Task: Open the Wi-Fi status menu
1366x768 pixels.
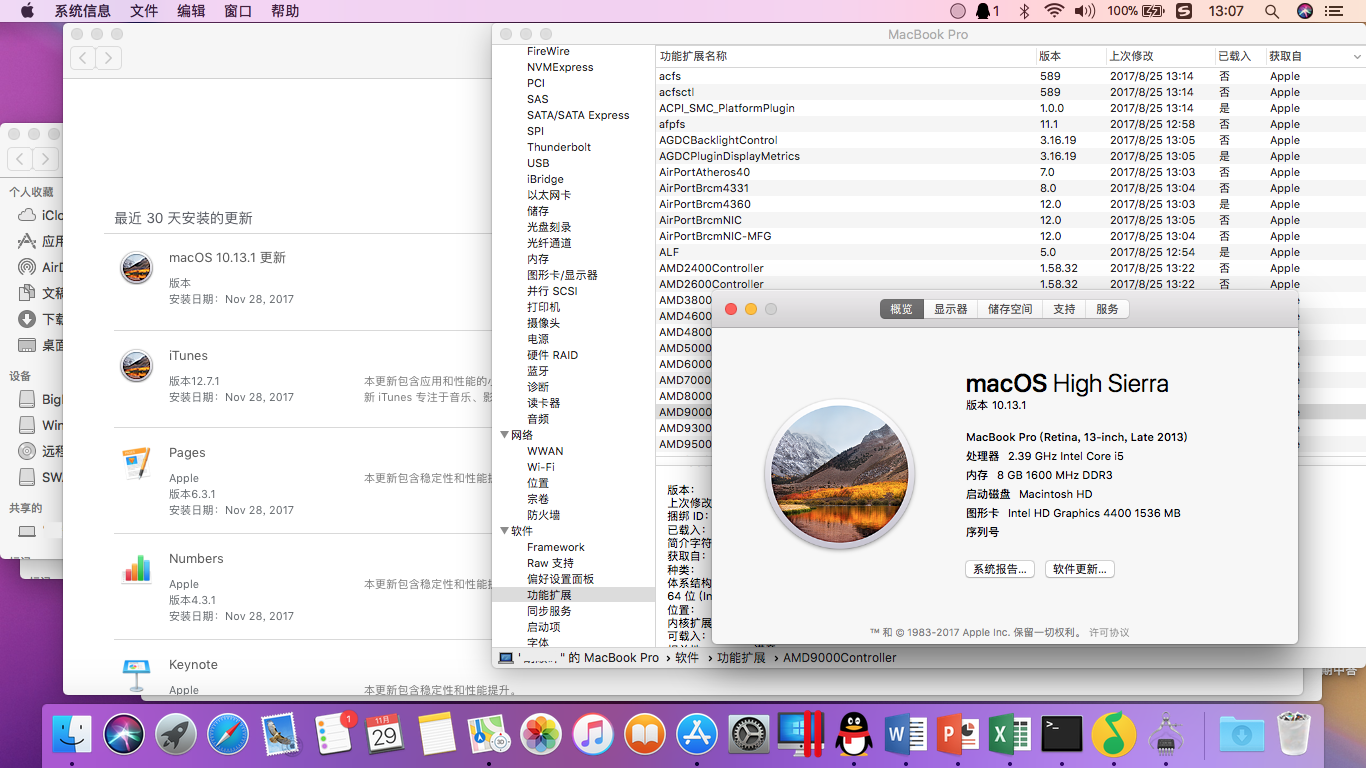Action: click(x=1054, y=11)
